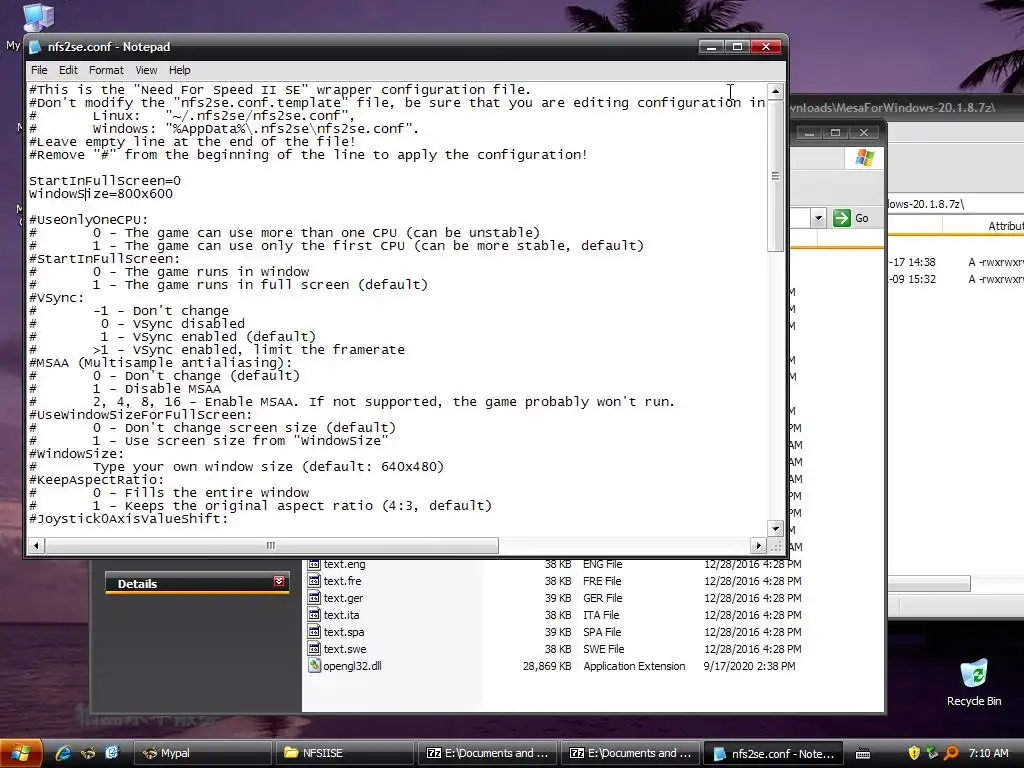Open the File menu in Notepad

(39, 70)
